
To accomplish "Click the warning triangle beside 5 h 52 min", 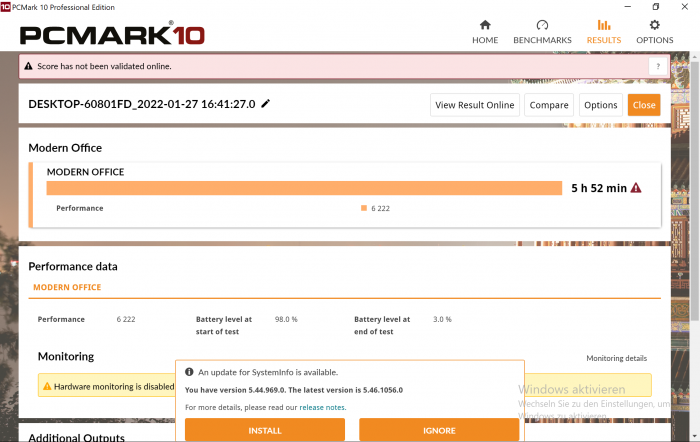I will coord(636,188).
